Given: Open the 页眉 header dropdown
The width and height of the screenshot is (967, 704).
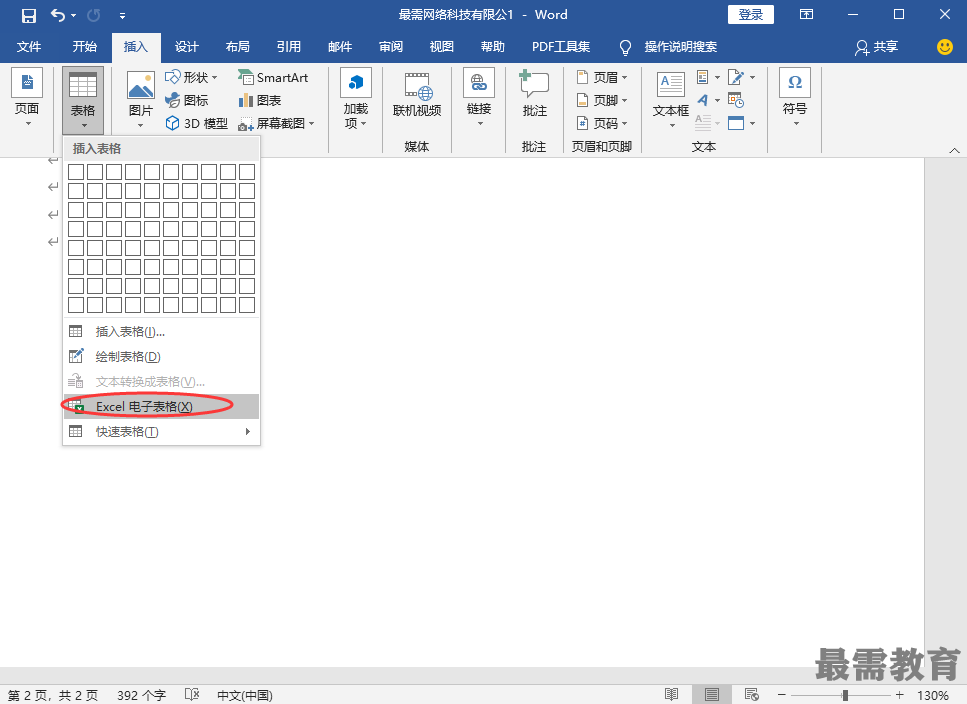Looking at the screenshot, I should 602,78.
